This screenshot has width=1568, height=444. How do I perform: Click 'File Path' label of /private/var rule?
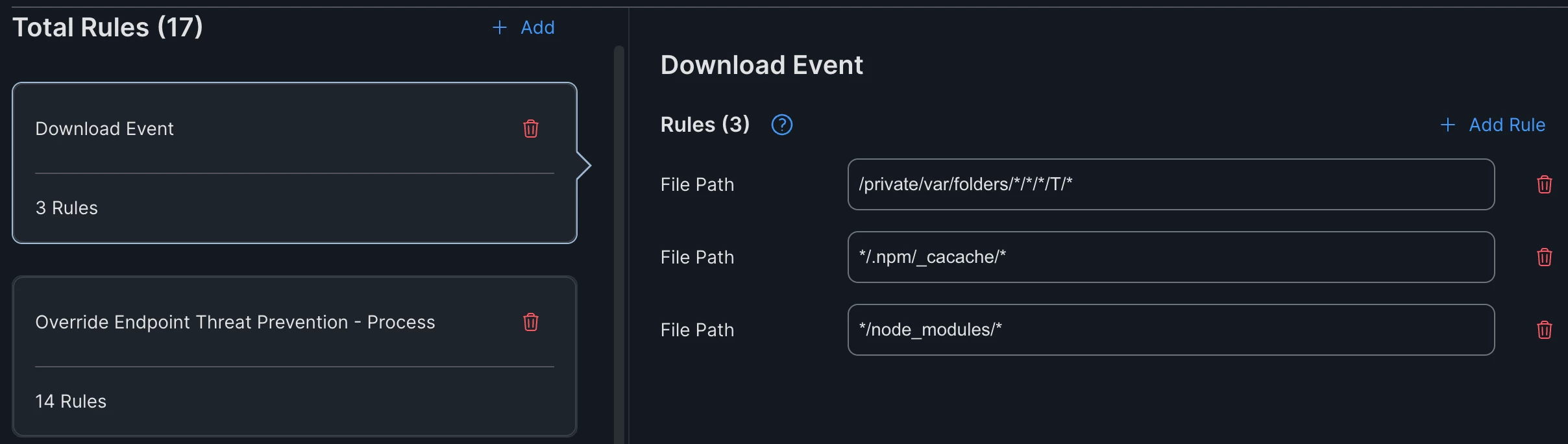tap(697, 184)
